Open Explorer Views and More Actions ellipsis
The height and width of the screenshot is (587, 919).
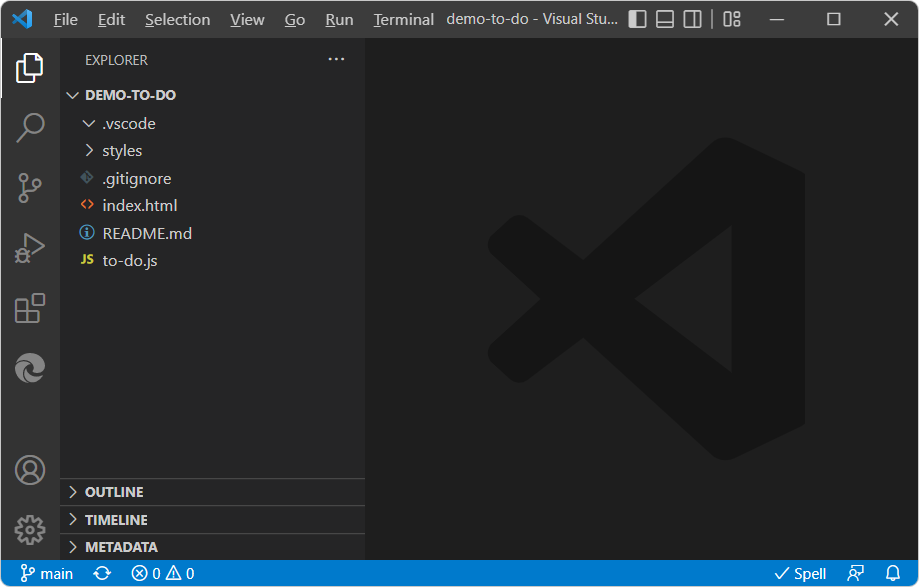coord(336,60)
